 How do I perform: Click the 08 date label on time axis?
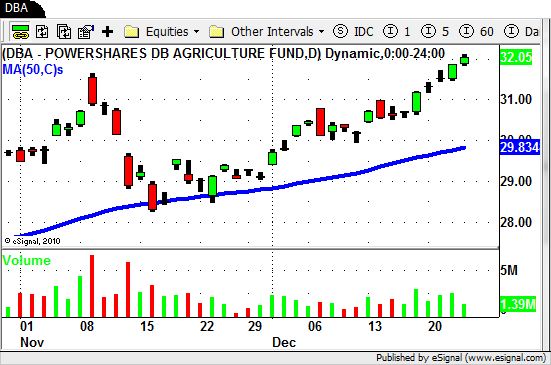[x=87, y=326]
